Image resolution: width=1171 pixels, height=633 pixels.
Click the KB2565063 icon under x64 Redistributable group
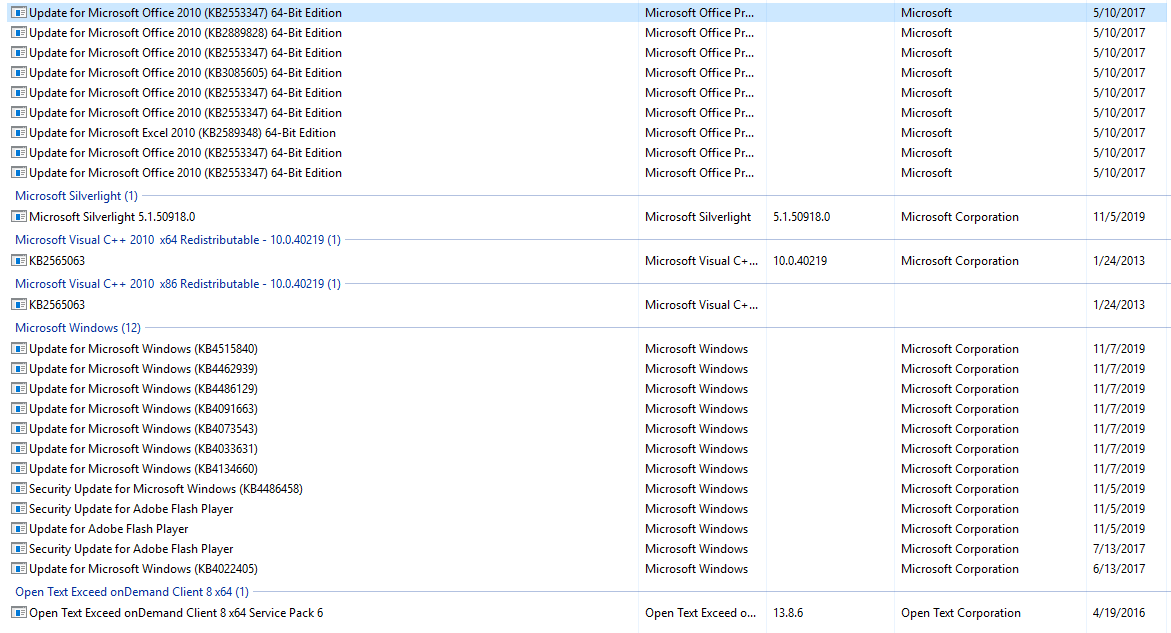19,261
